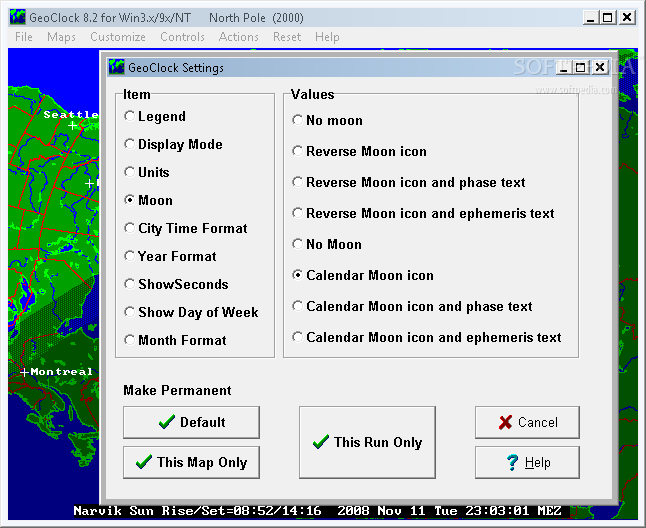Open the Actions menu
The height and width of the screenshot is (528, 646).
tap(239, 37)
